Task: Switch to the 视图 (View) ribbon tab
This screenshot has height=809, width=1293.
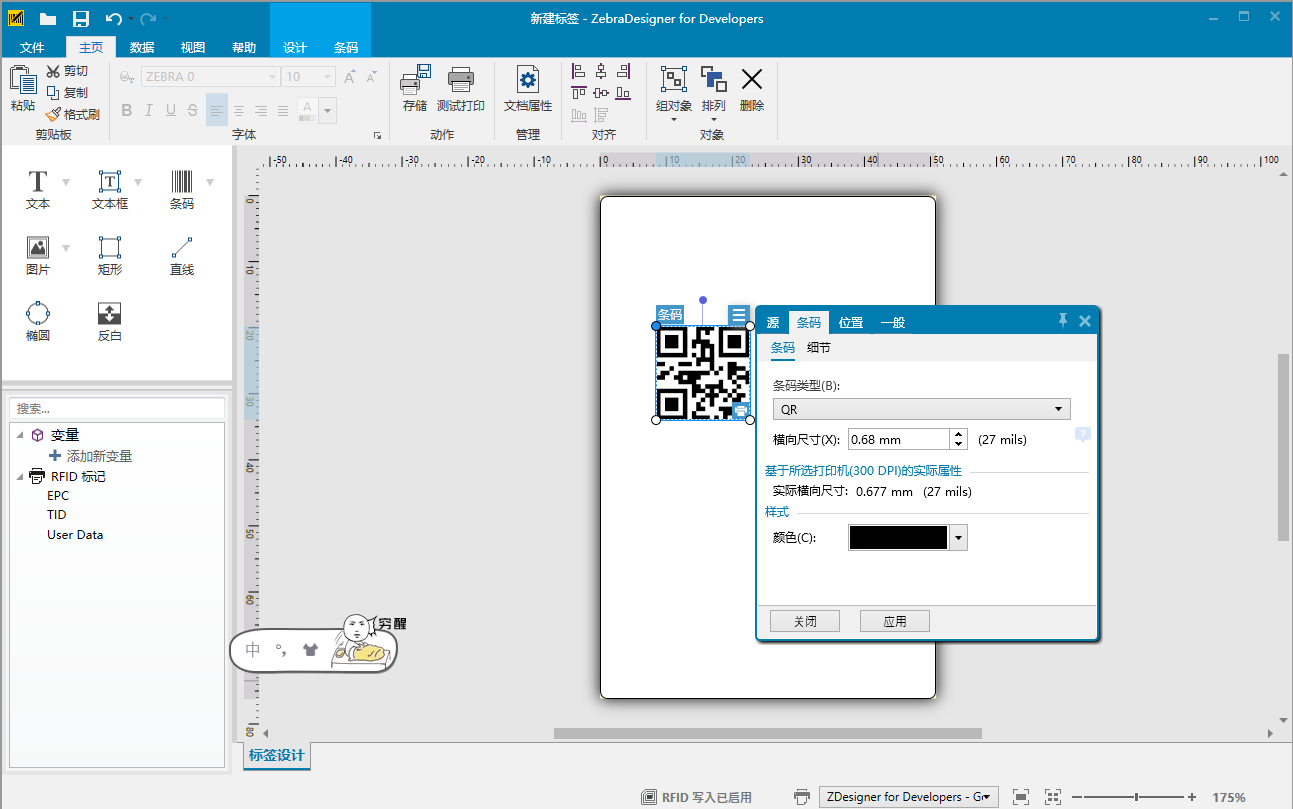Action: coord(193,47)
